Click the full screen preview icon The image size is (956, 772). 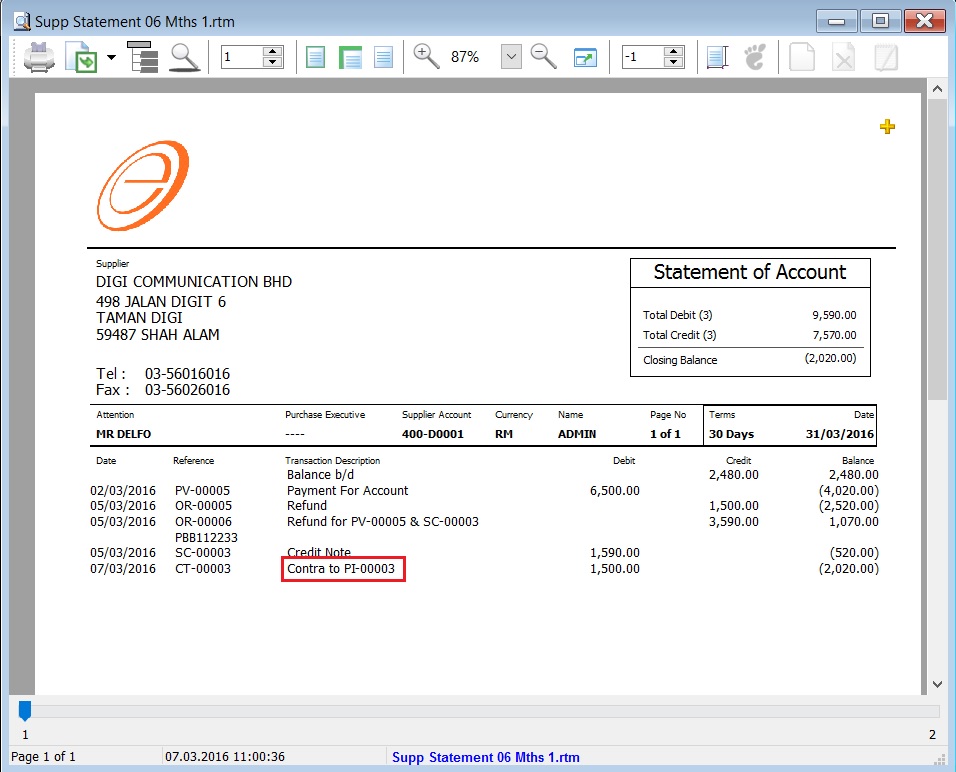tap(585, 57)
